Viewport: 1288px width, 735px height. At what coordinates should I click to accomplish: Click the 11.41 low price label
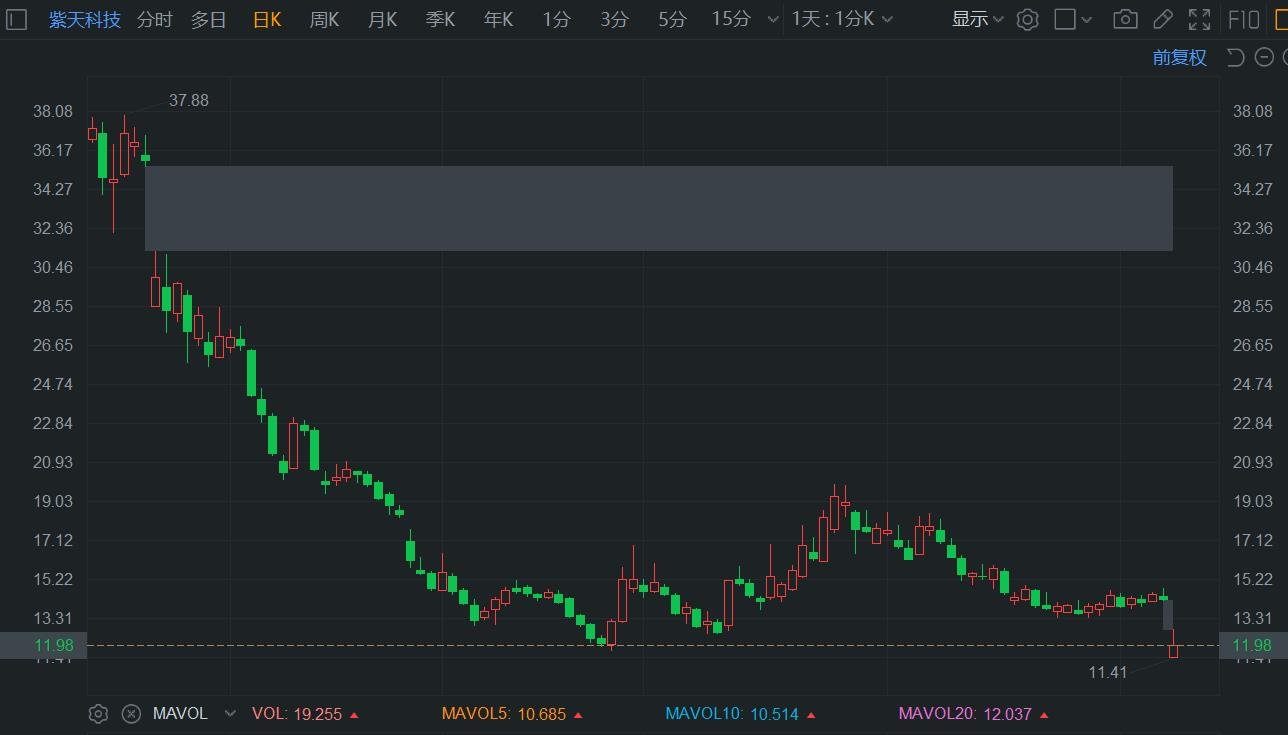click(x=1108, y=672)
